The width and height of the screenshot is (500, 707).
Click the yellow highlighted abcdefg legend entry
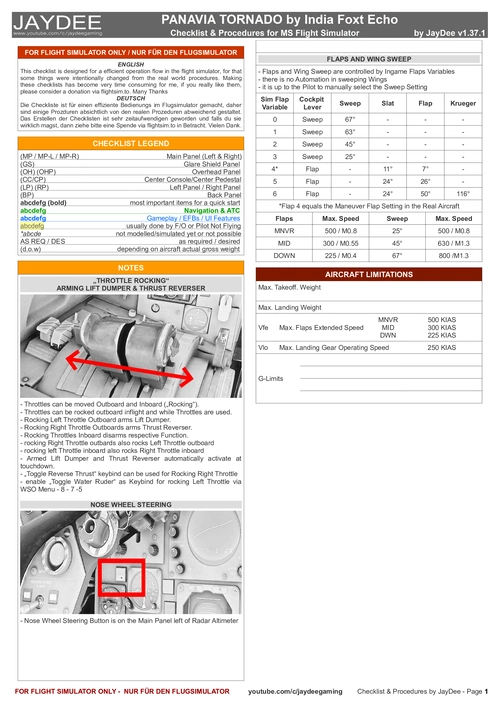(32, 226)
